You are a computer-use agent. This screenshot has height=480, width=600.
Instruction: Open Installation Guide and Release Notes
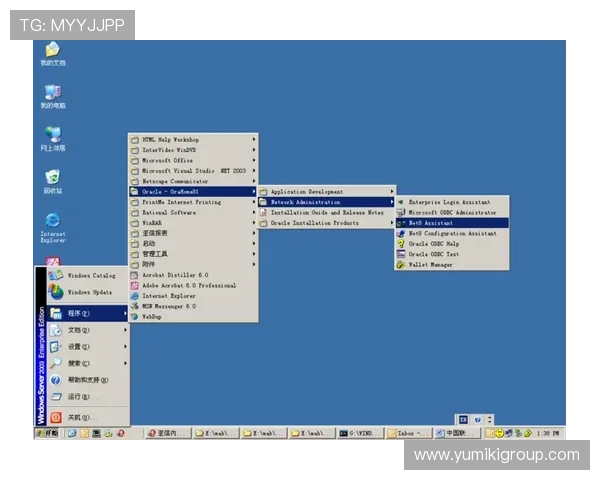[x=327, y=212]
